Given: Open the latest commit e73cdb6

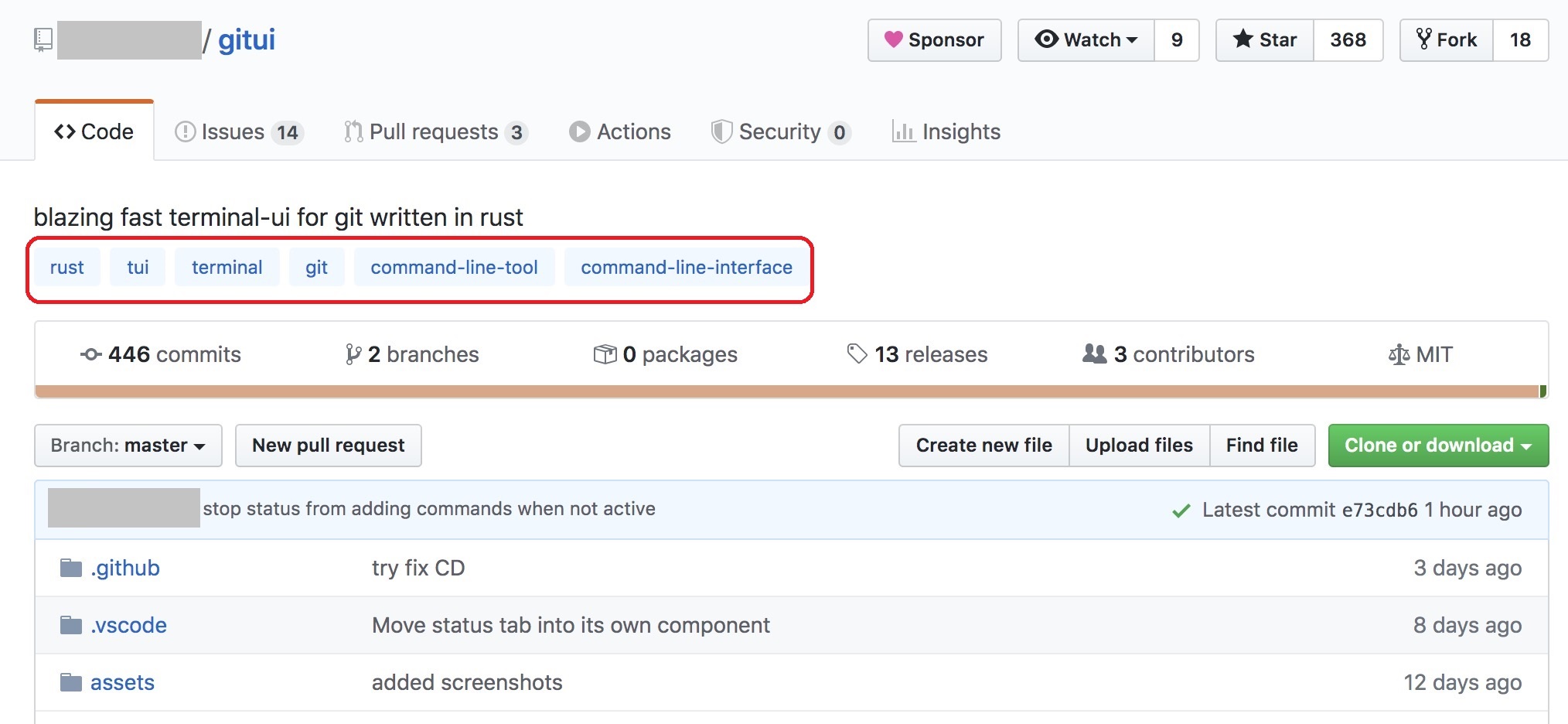Looking at the screenshot, I should 1379,511.
